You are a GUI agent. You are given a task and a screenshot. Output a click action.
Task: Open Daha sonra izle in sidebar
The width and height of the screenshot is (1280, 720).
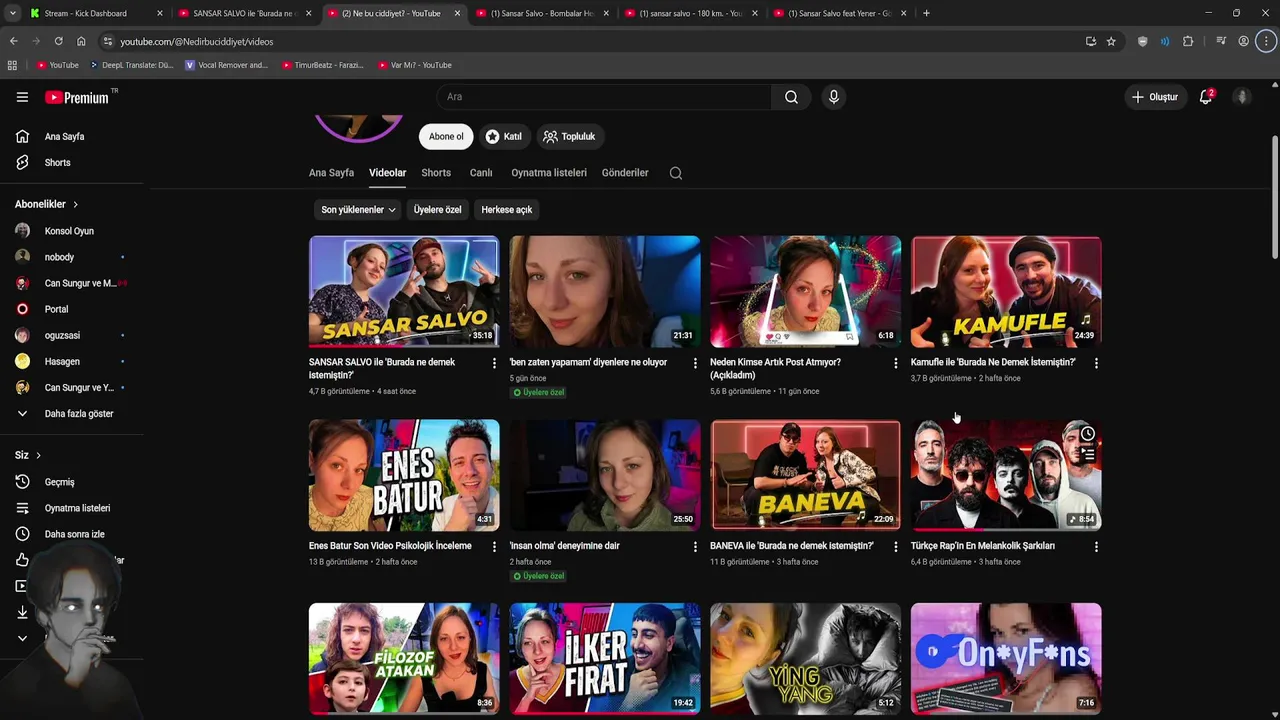pos(72,534)
